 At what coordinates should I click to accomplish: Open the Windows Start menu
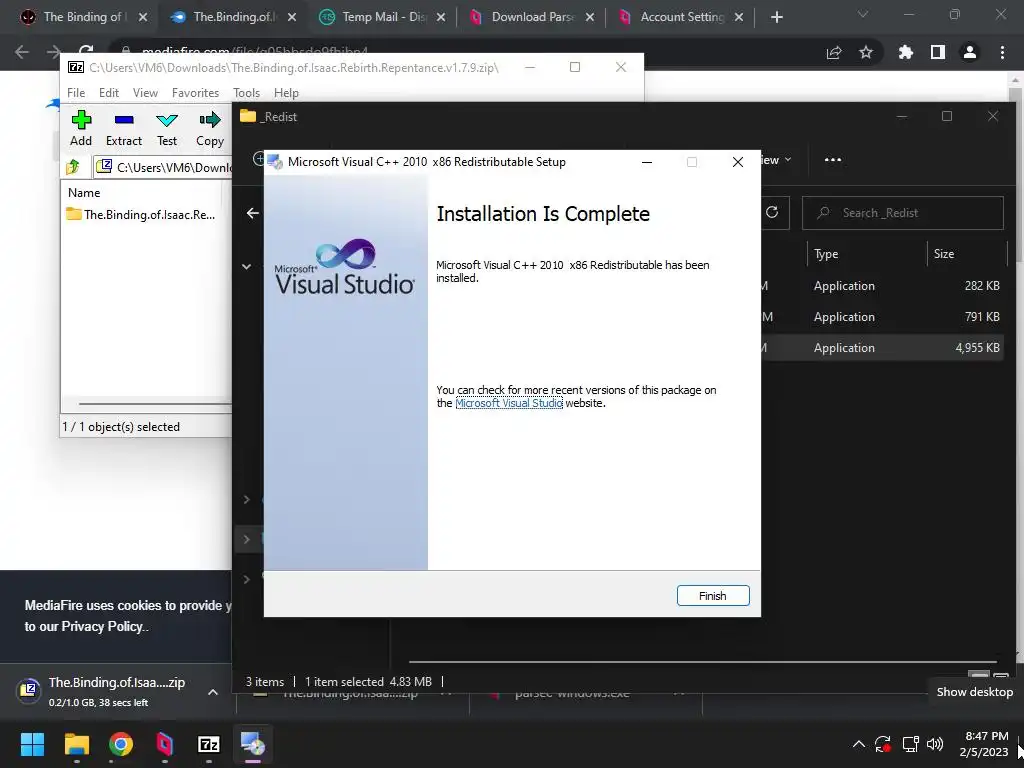pyautogui.click(x=32, y=744)
